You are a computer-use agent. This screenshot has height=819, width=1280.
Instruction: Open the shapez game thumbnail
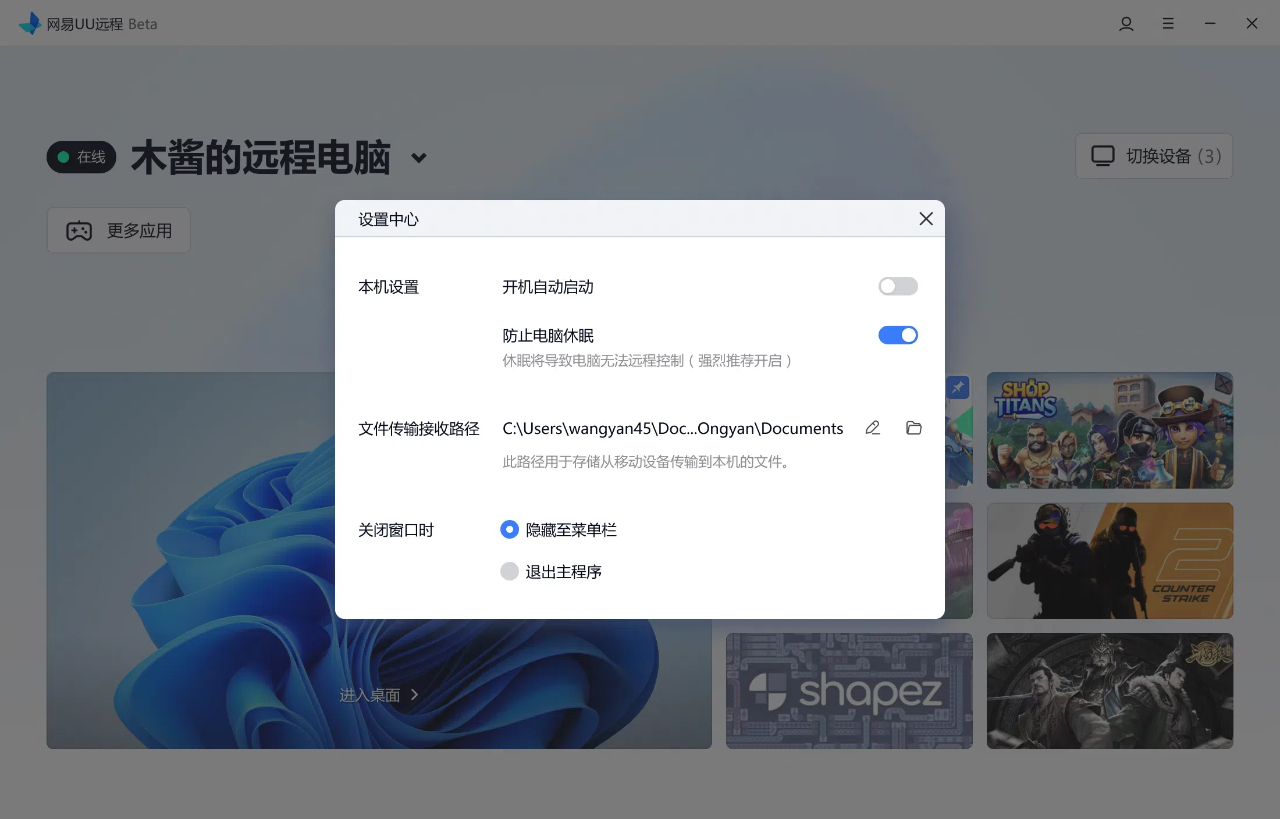pos(849,691)
